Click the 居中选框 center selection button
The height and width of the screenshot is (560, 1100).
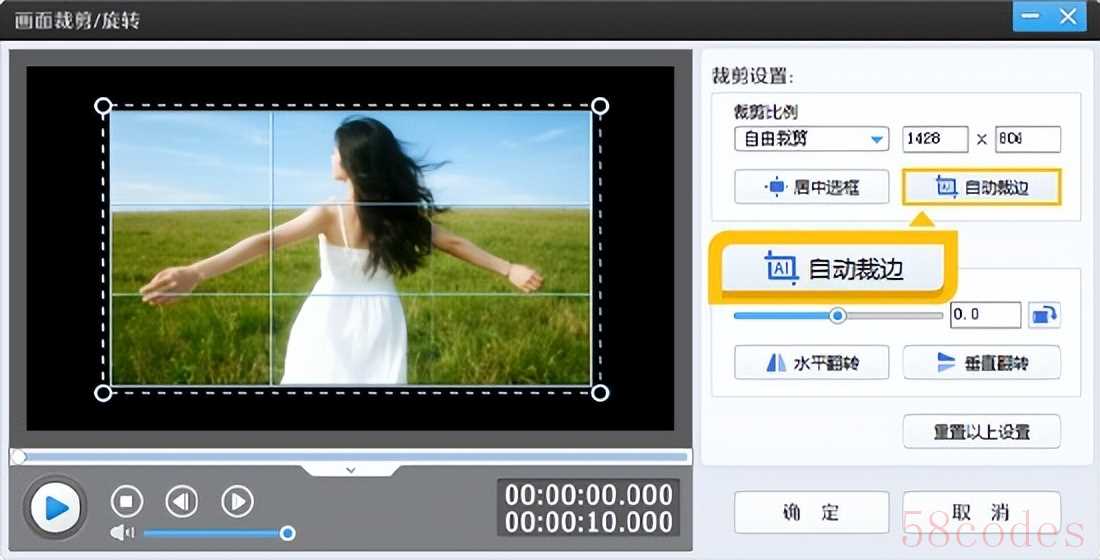pos(811,187)
